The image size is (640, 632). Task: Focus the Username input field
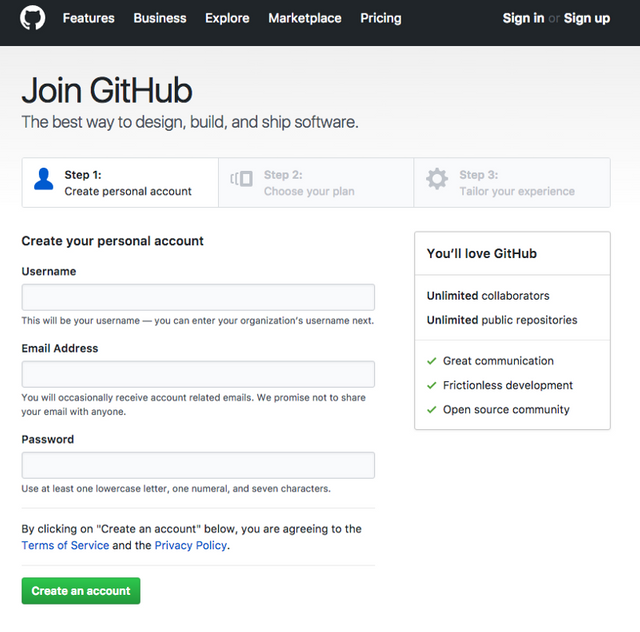point(198,297)
